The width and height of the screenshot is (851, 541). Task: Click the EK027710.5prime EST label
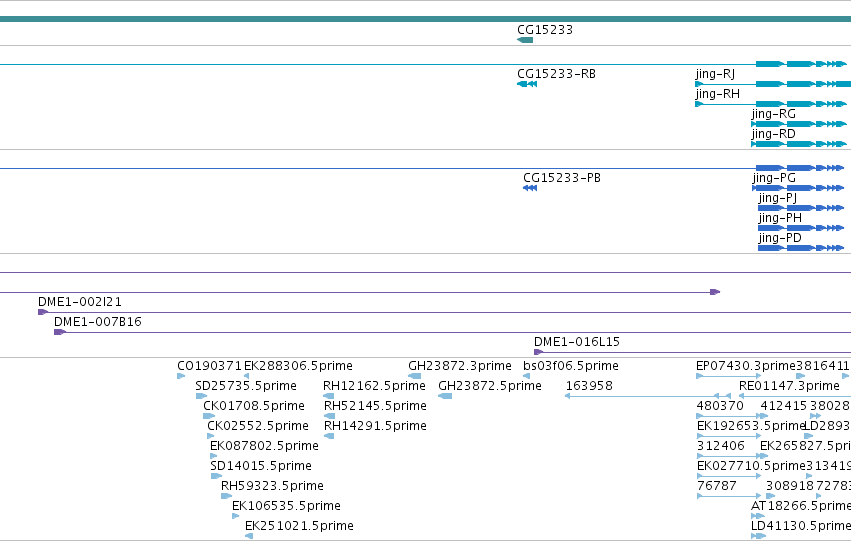[x=751, y=467]
